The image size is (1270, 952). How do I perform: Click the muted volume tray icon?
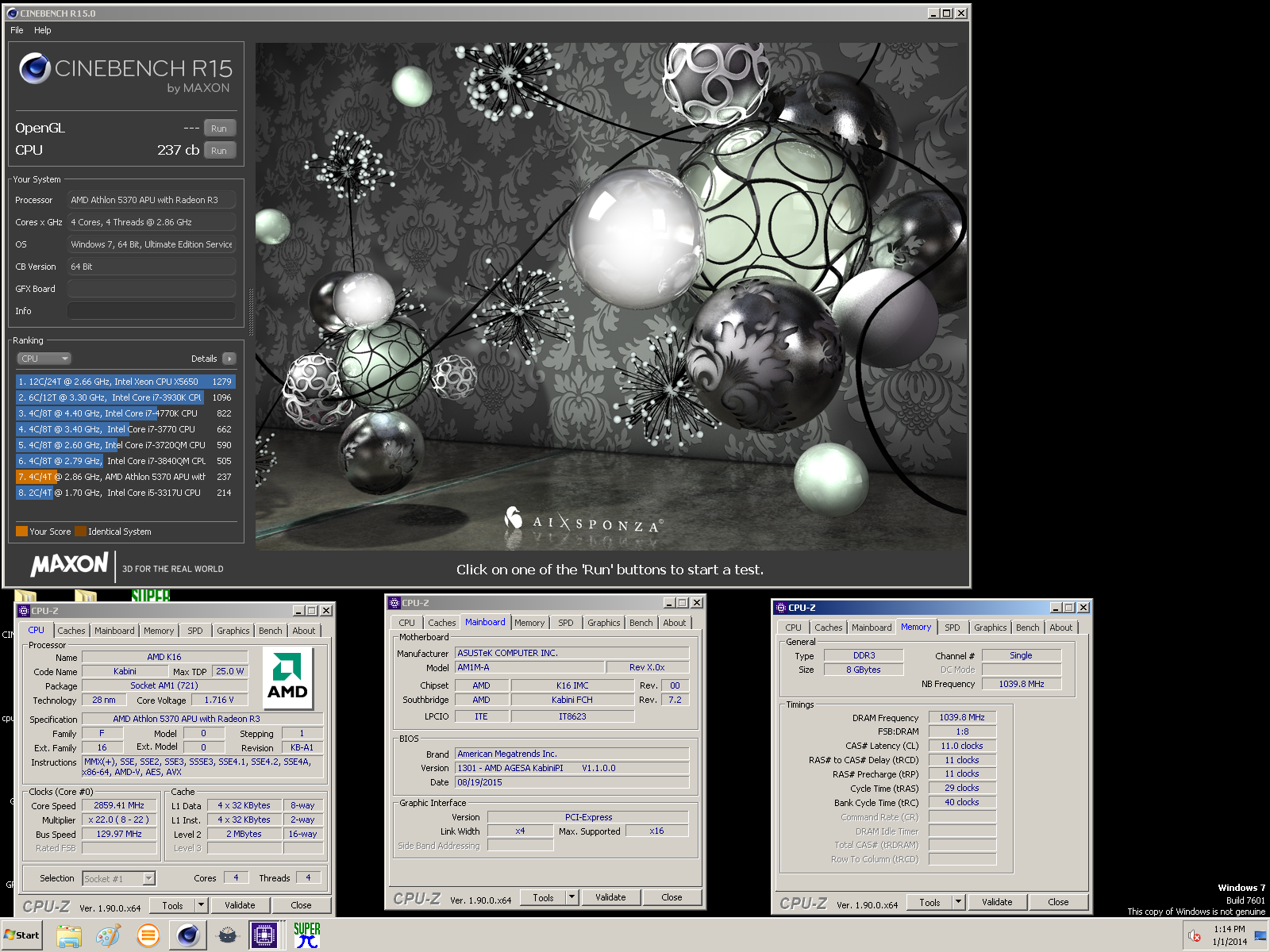point(1195,935)
